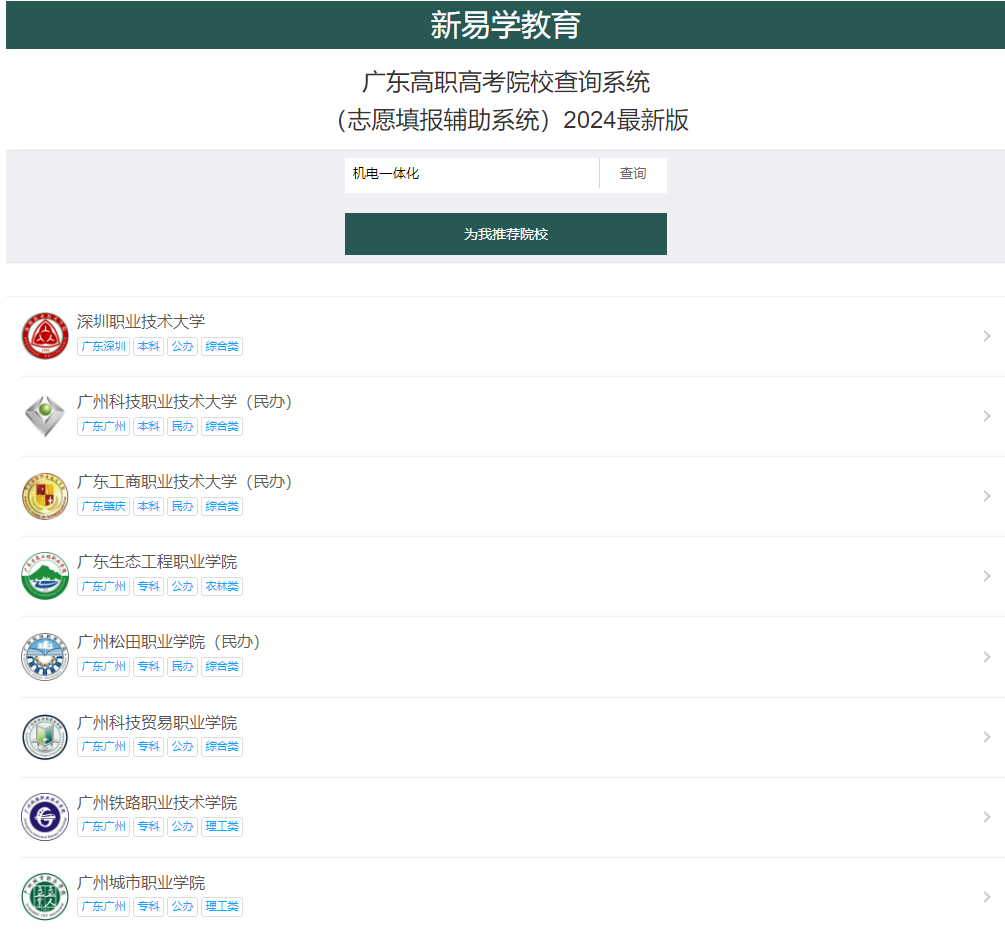Click the 广州科技贸易职业学院 logo
This screenshot has height=934, width=1005.
45,737
